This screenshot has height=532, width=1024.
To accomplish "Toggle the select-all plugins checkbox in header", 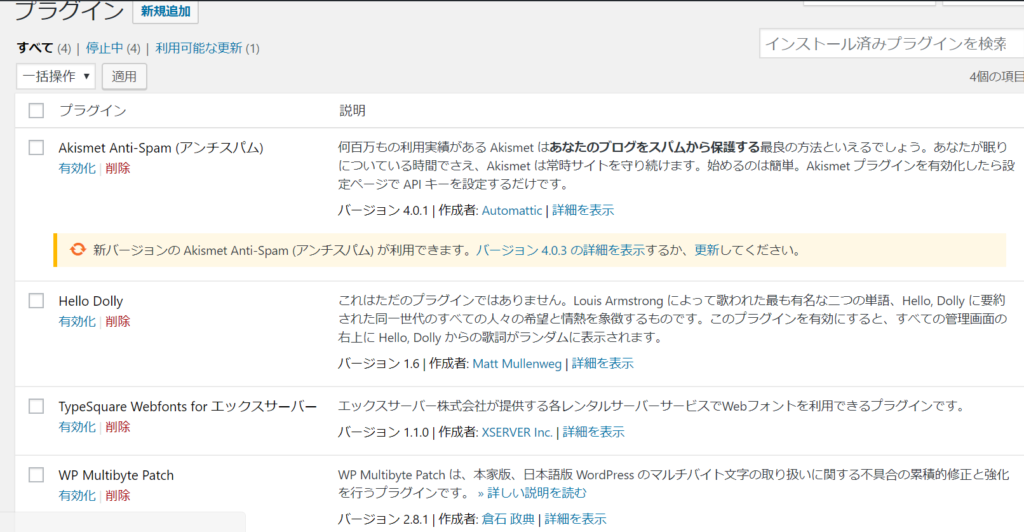I will pyautogui.click(x=37, y=110).
